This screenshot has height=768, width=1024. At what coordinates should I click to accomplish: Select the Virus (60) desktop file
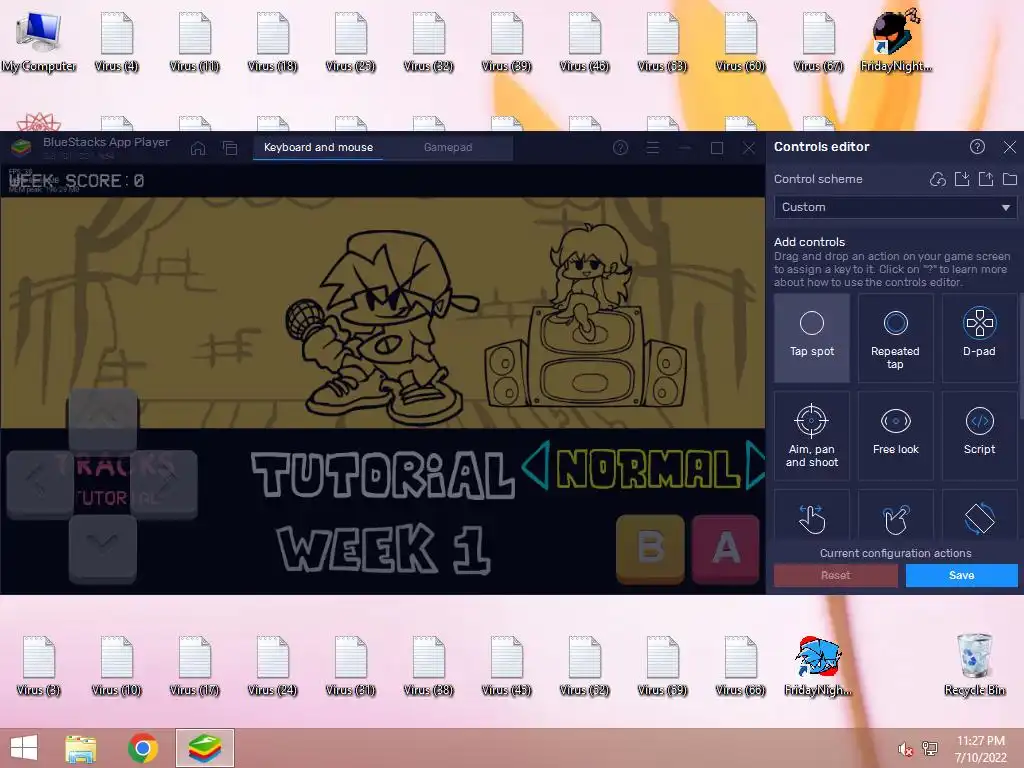tap(740, 42)
